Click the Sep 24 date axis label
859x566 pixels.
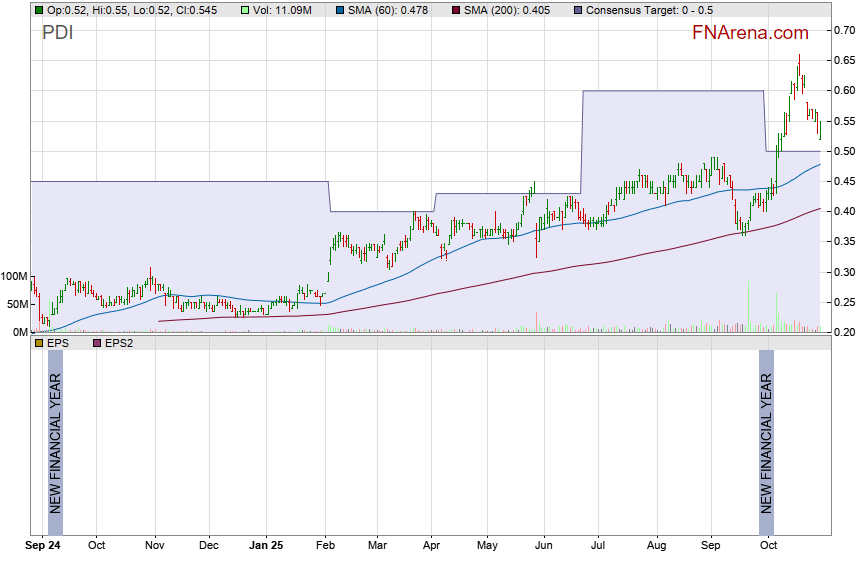(42, 547)
